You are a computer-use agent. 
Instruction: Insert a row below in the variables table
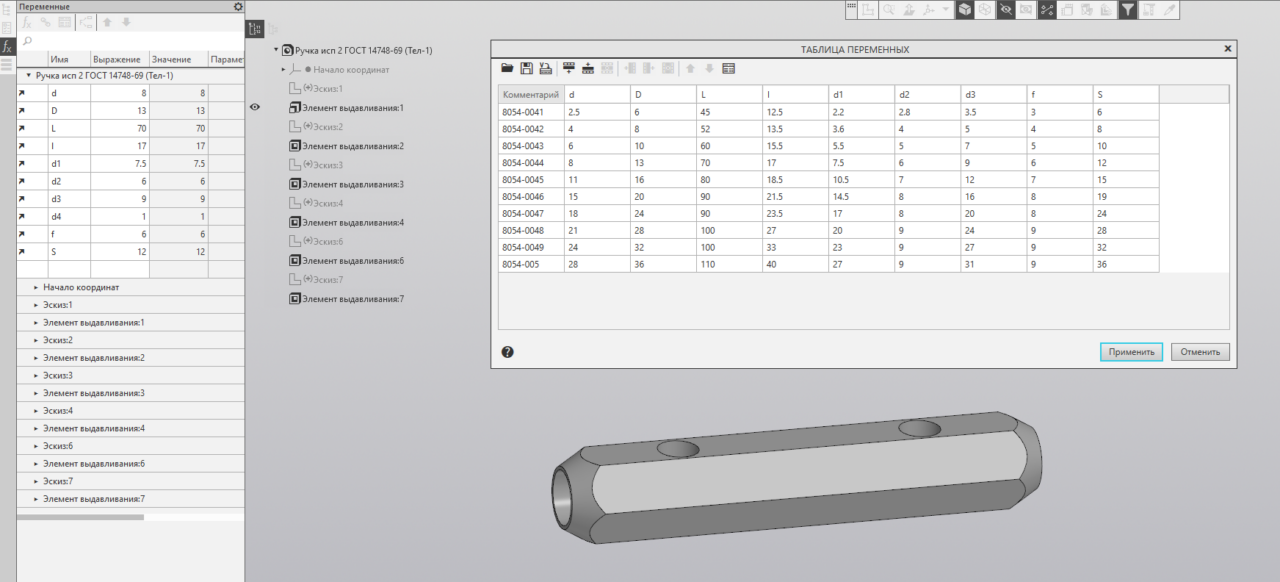pos(569,68)
